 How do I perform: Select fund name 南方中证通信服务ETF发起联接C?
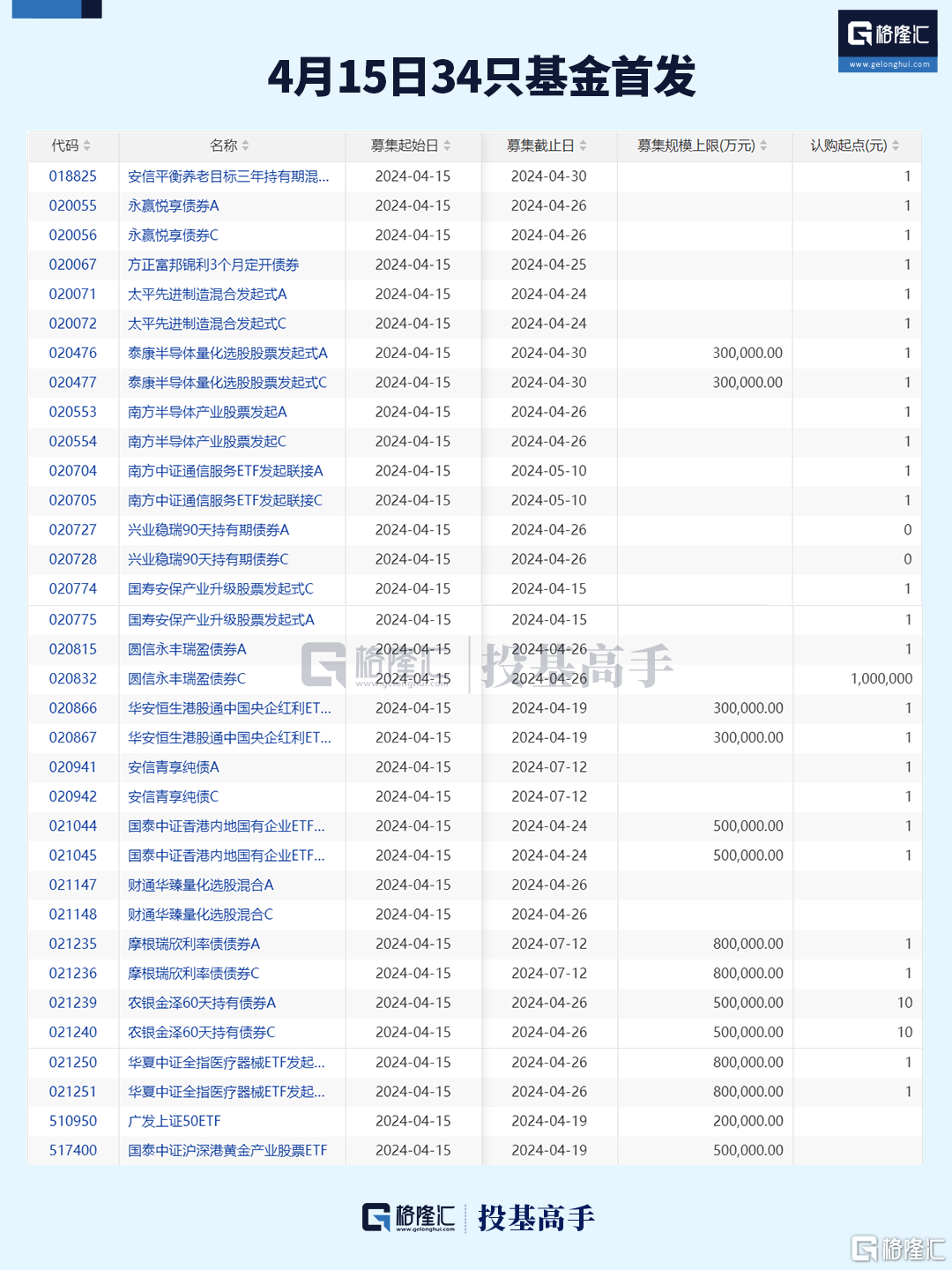226,500
